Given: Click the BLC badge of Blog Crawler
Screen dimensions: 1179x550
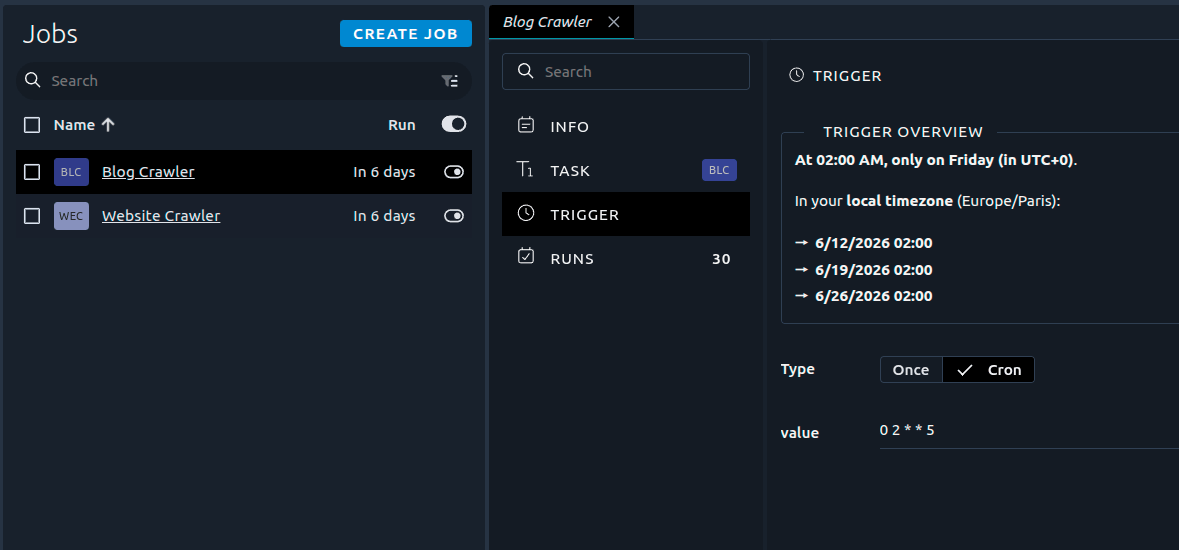Looking at the screenshot, I should coord(71,172).
